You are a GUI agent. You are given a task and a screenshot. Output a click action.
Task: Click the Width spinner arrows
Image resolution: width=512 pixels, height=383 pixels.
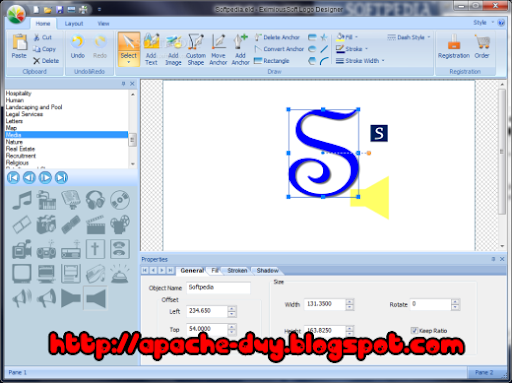349,304
